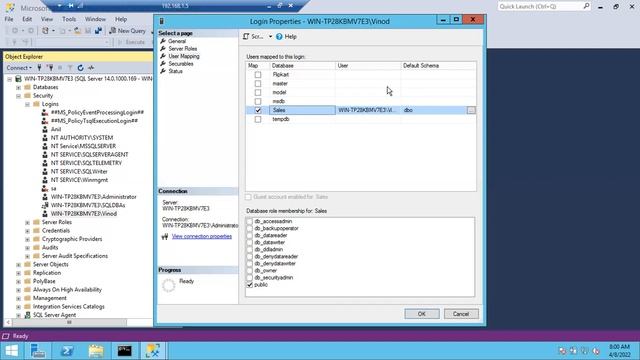Click the Object Explorer horizontal scrollbar
The height and width of the screenshot is (360, 640).
coord(69,322)
